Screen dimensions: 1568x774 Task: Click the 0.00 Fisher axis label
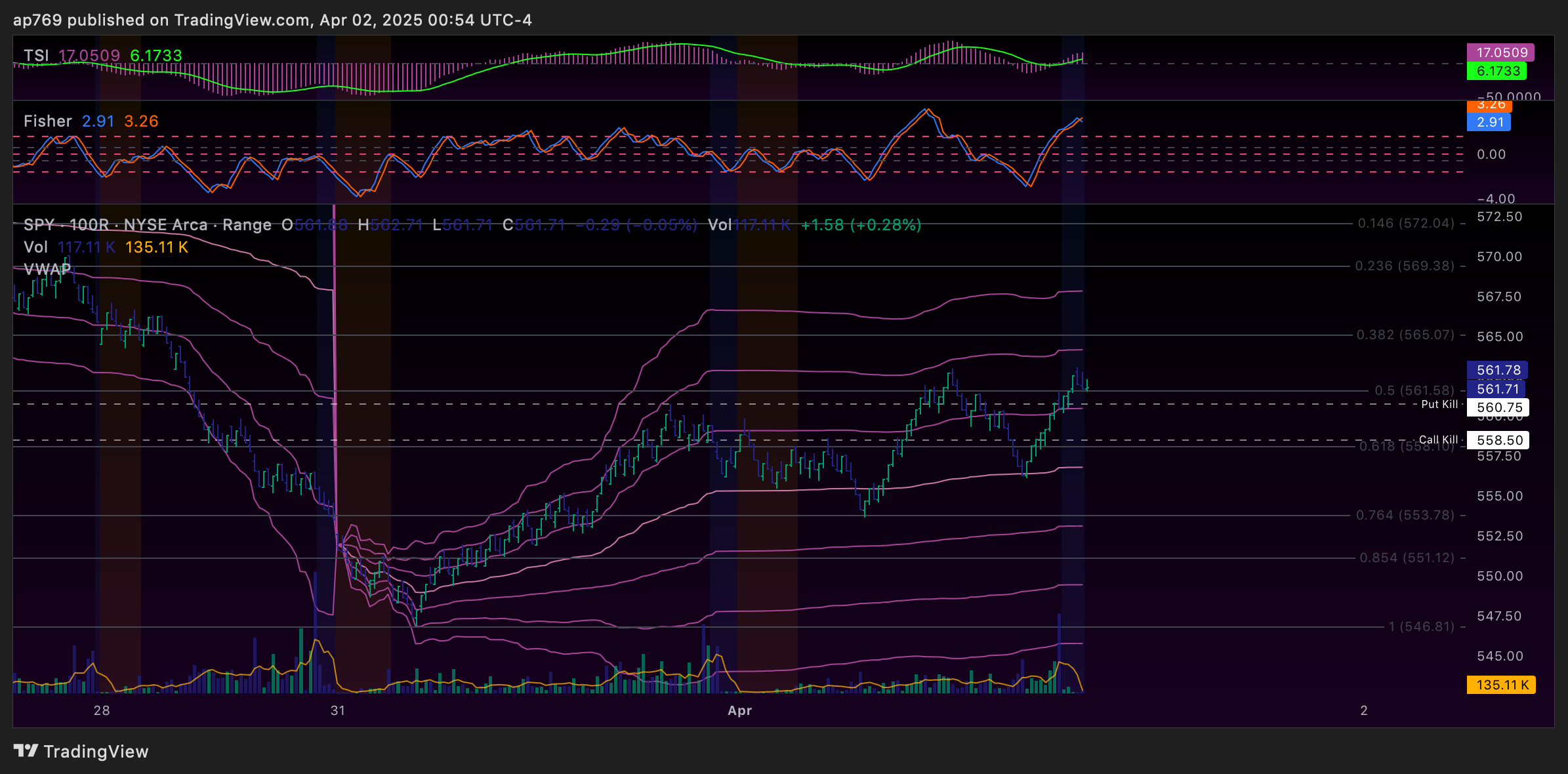[x=1491, y=154]
